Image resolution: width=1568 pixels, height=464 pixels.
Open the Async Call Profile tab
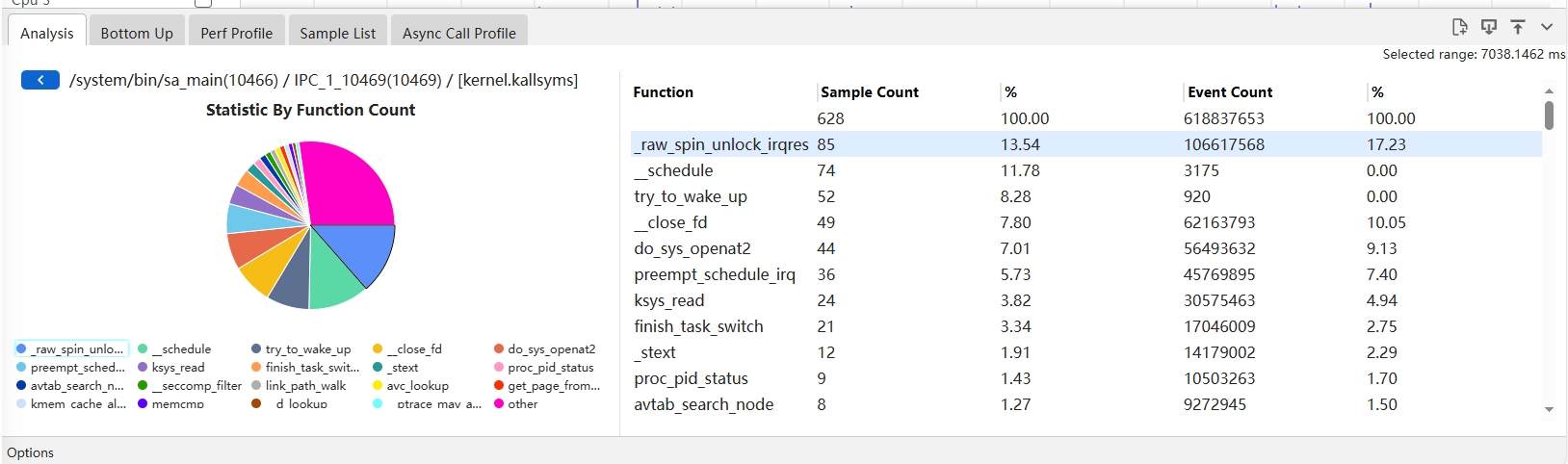458,33
